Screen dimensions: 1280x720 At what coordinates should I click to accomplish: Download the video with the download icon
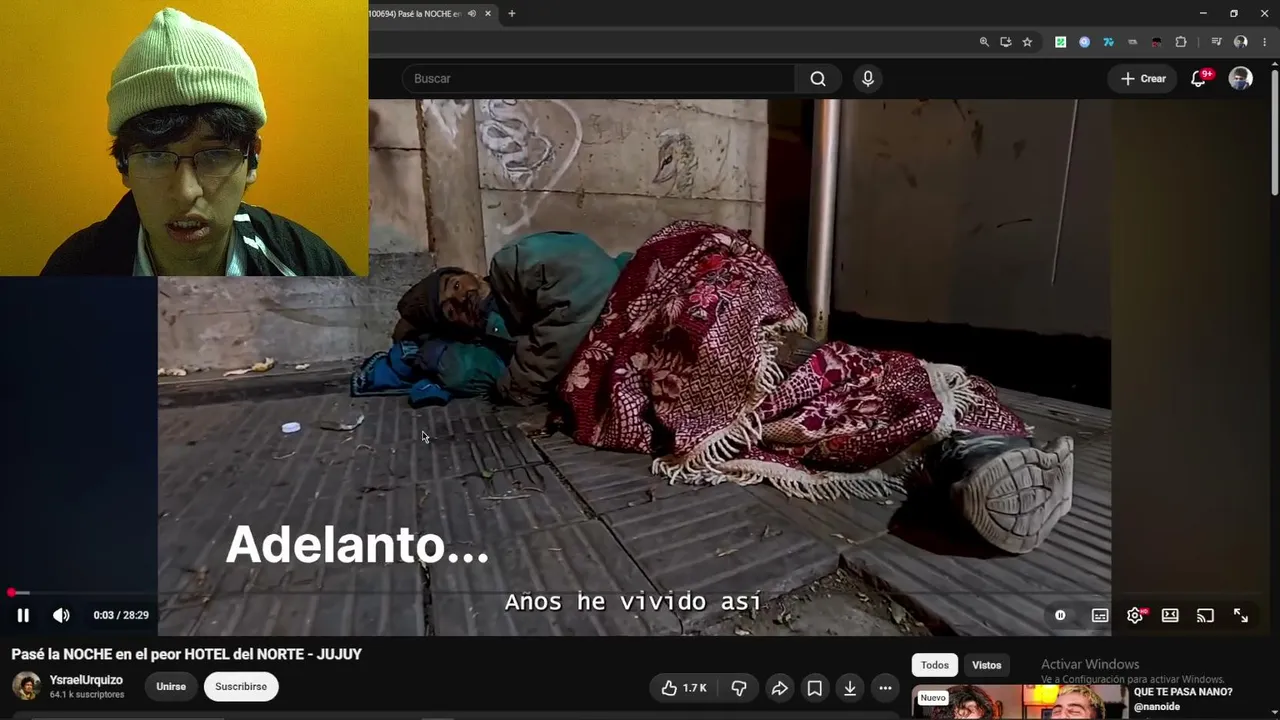[x=850, y=688]
